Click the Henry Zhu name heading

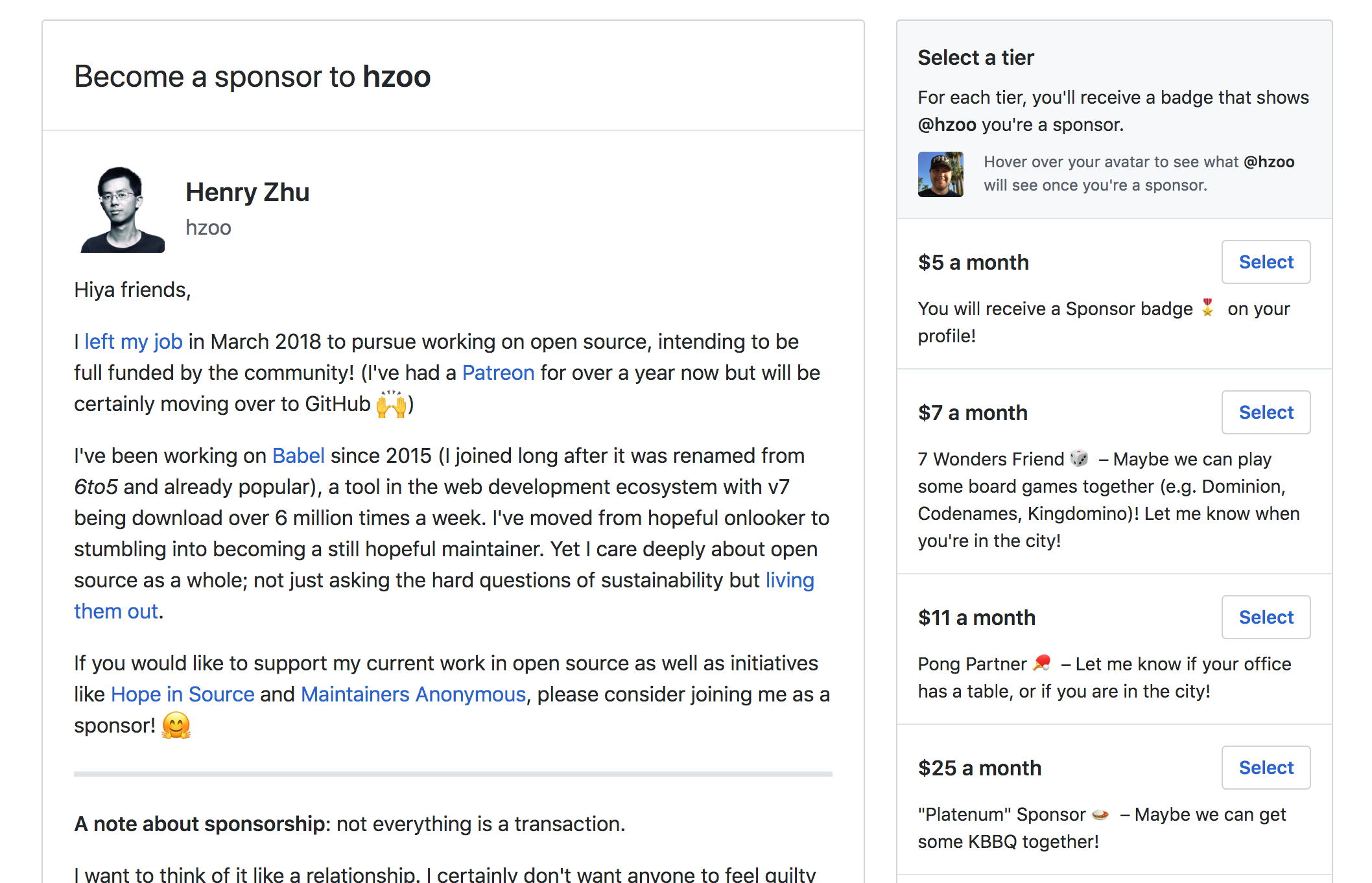[x=247, y=193]
